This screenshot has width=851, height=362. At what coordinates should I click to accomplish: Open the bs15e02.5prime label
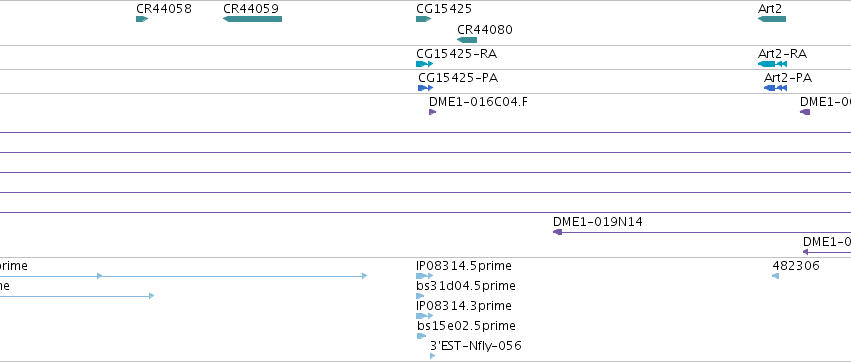tap(466, 326)
